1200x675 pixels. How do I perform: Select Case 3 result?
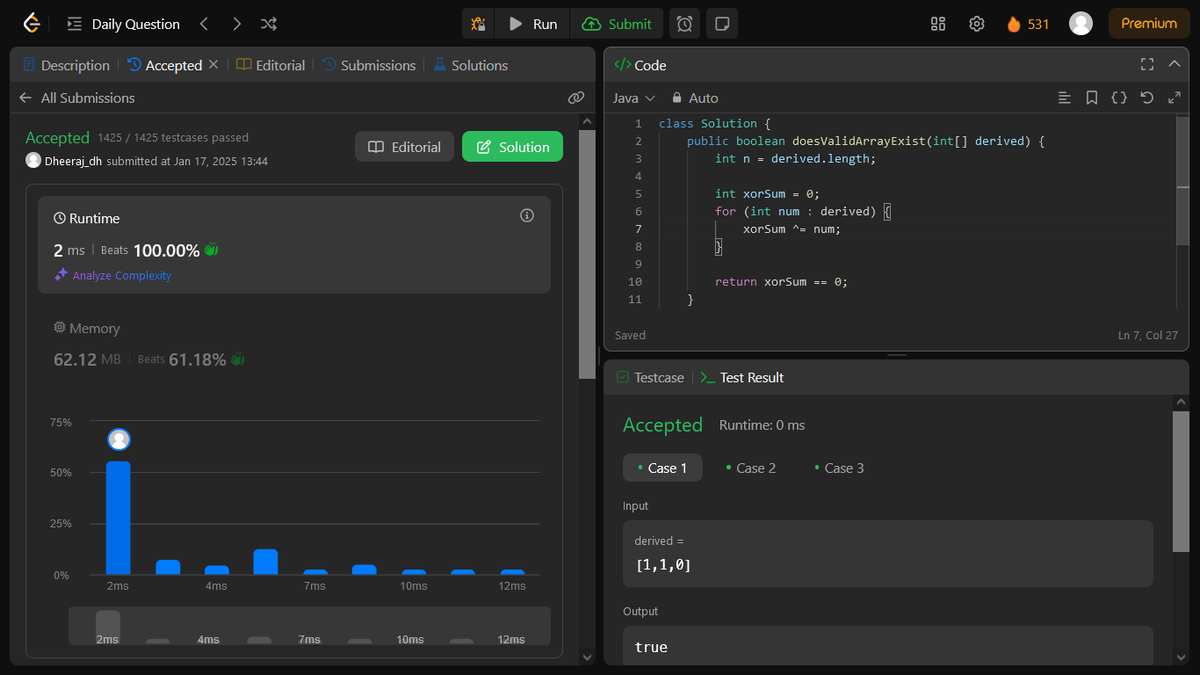[838, 468]
